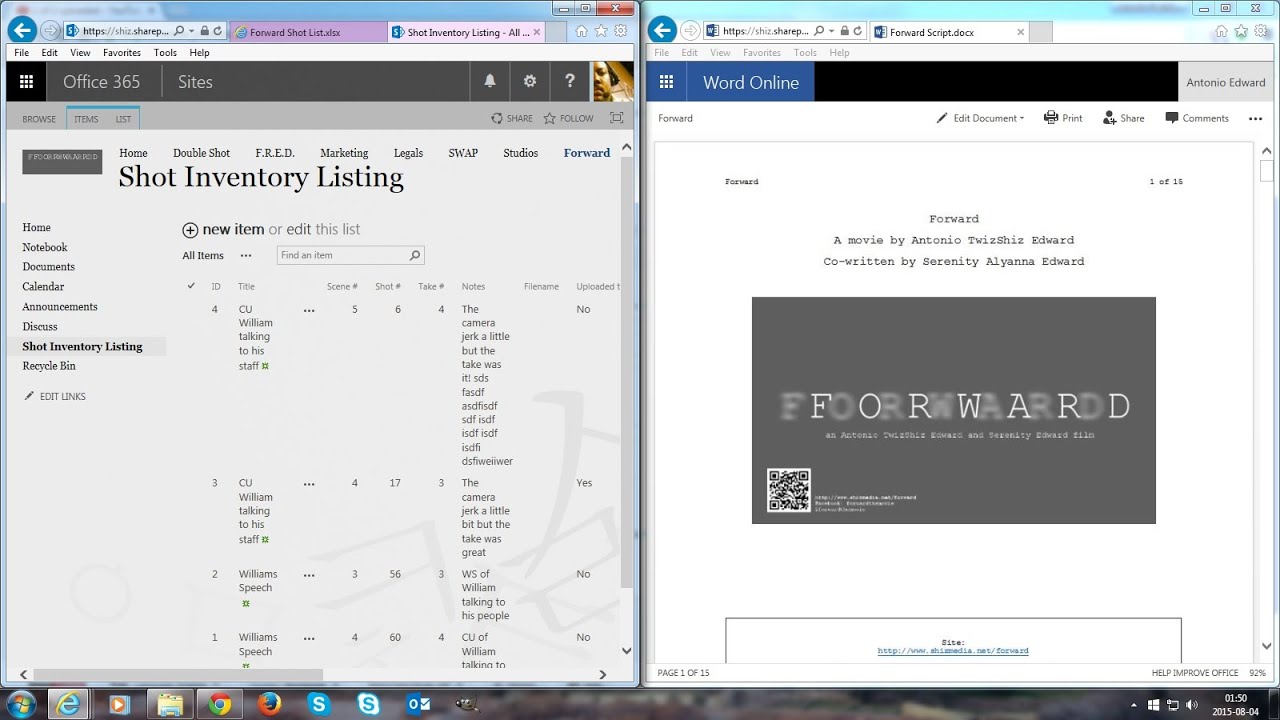Viewport: 1280px width, 720px height.
Task: Open notifications bell in Office 365 bar
Action: click(490, 82)
